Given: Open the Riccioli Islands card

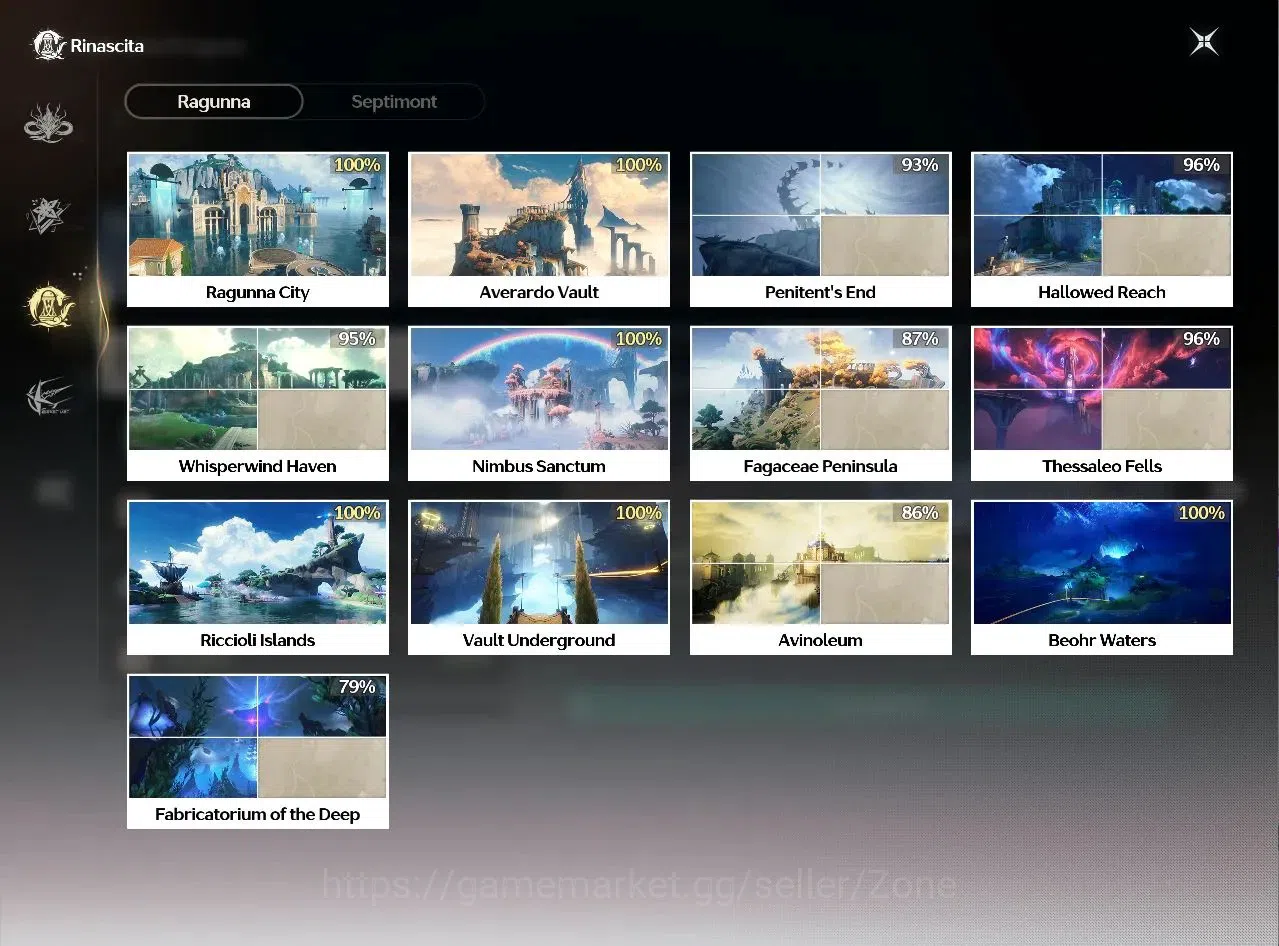Looking at the screenshot, I should pos(258,578).
